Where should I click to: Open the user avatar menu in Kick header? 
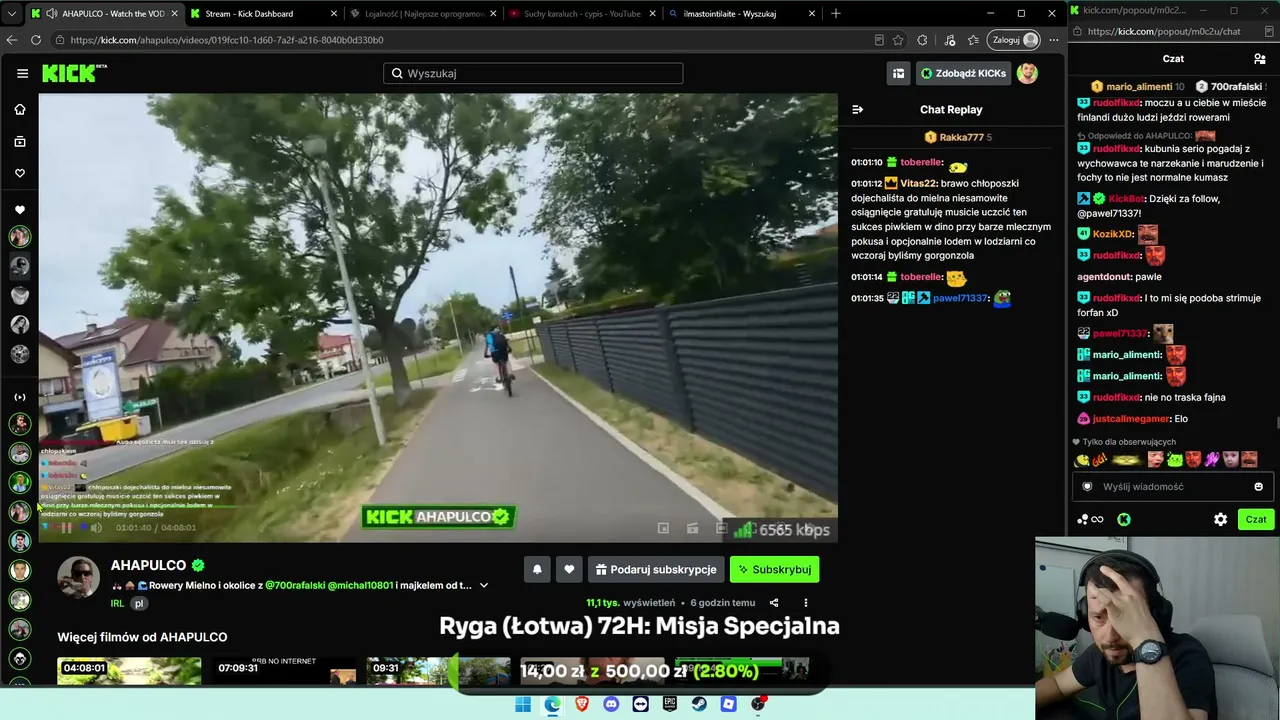[x=1027, y=73]
